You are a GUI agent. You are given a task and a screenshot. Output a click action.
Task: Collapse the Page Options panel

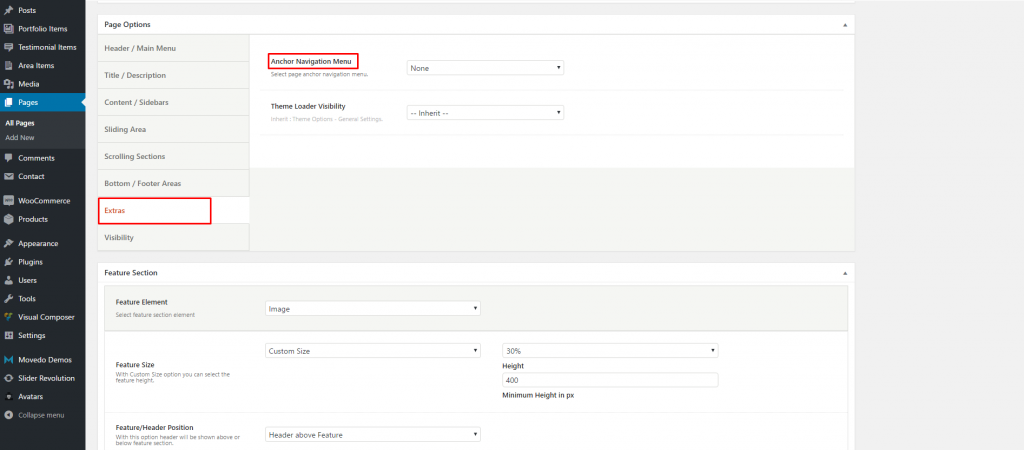(844, 24)
